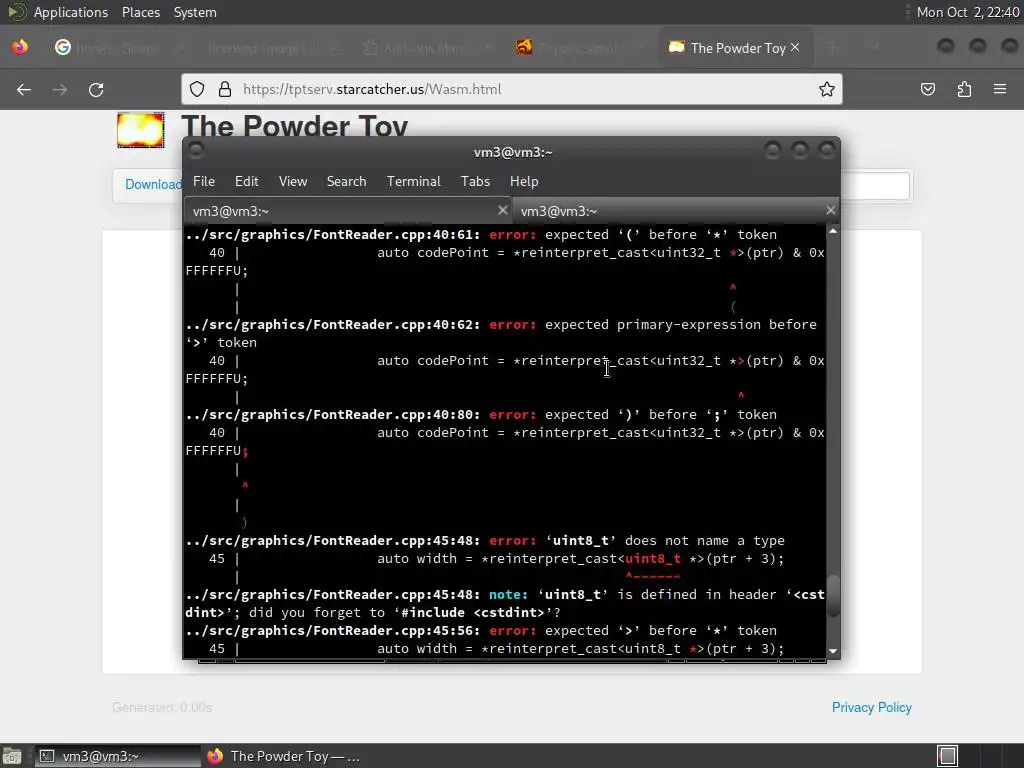The width and height of the screenshot is (1024, 768).
Task: Open the terminal window menu button
Action: pos(196,150)
